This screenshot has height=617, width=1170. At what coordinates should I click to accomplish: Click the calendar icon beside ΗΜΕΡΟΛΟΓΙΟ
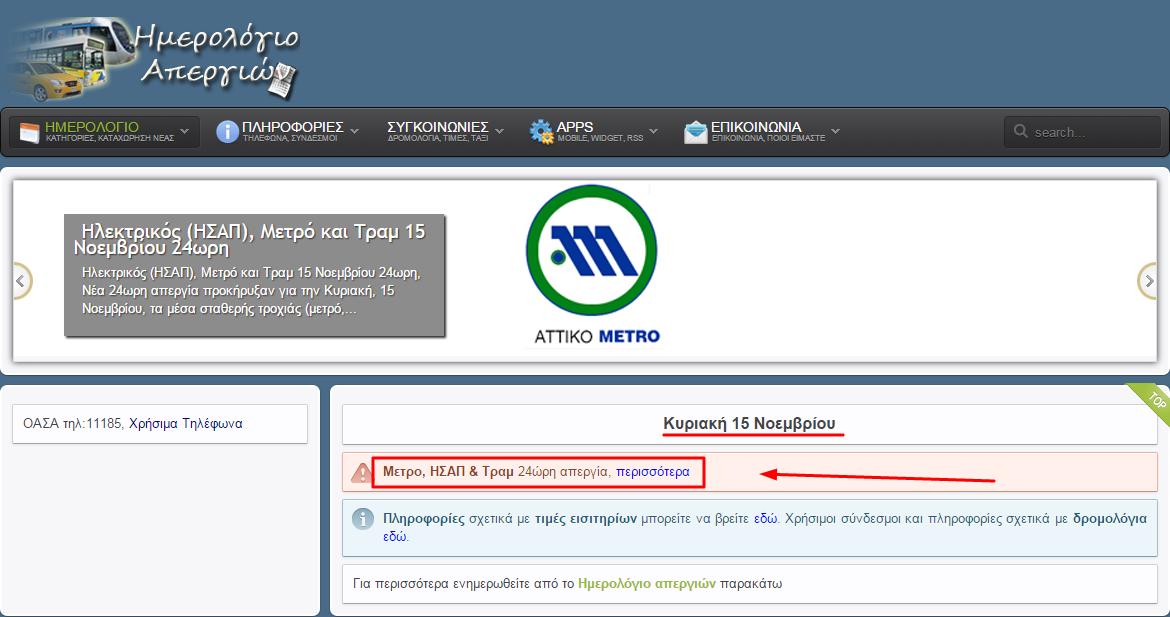(x=29, y=132)
